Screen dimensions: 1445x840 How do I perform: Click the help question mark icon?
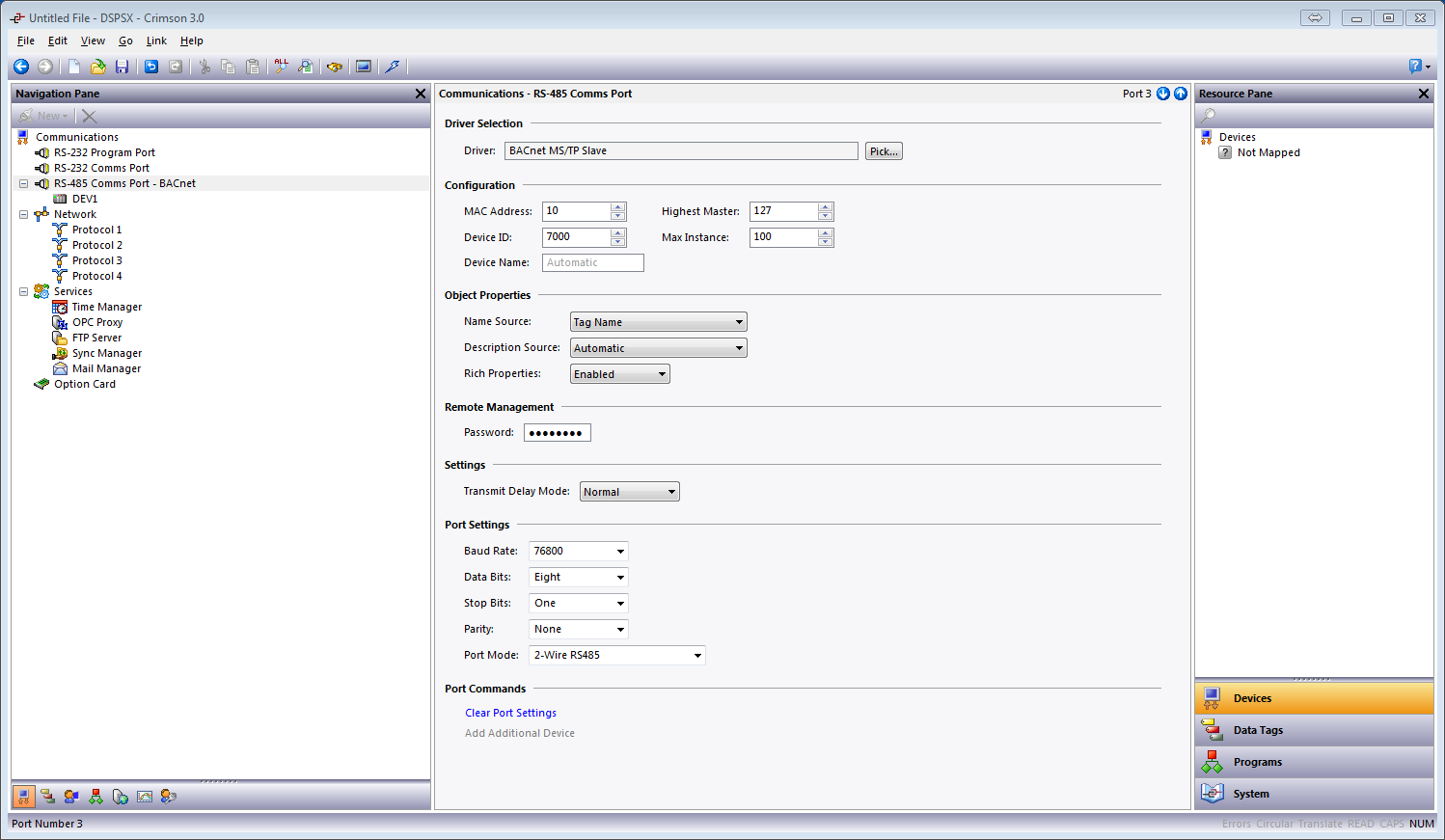pyautogui.click(x=1416, y=67)
